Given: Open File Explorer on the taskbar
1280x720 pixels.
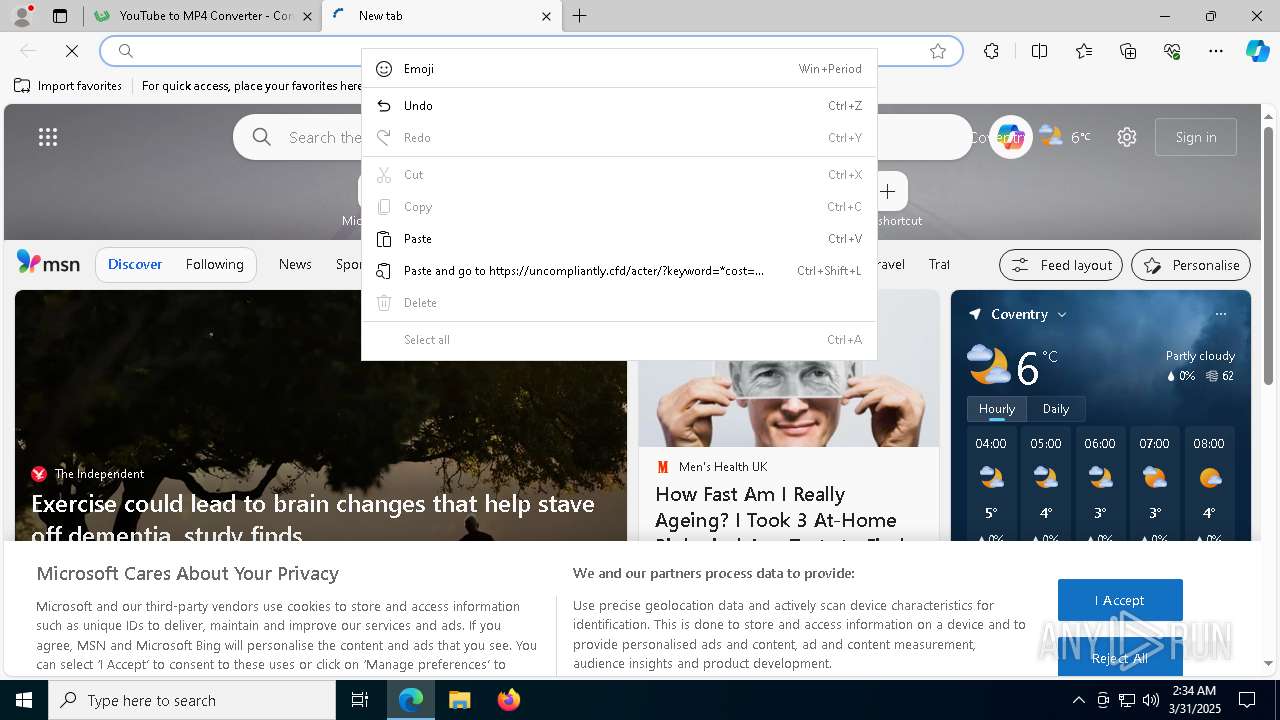Looking at the screenshot, I should coord(459,700).
